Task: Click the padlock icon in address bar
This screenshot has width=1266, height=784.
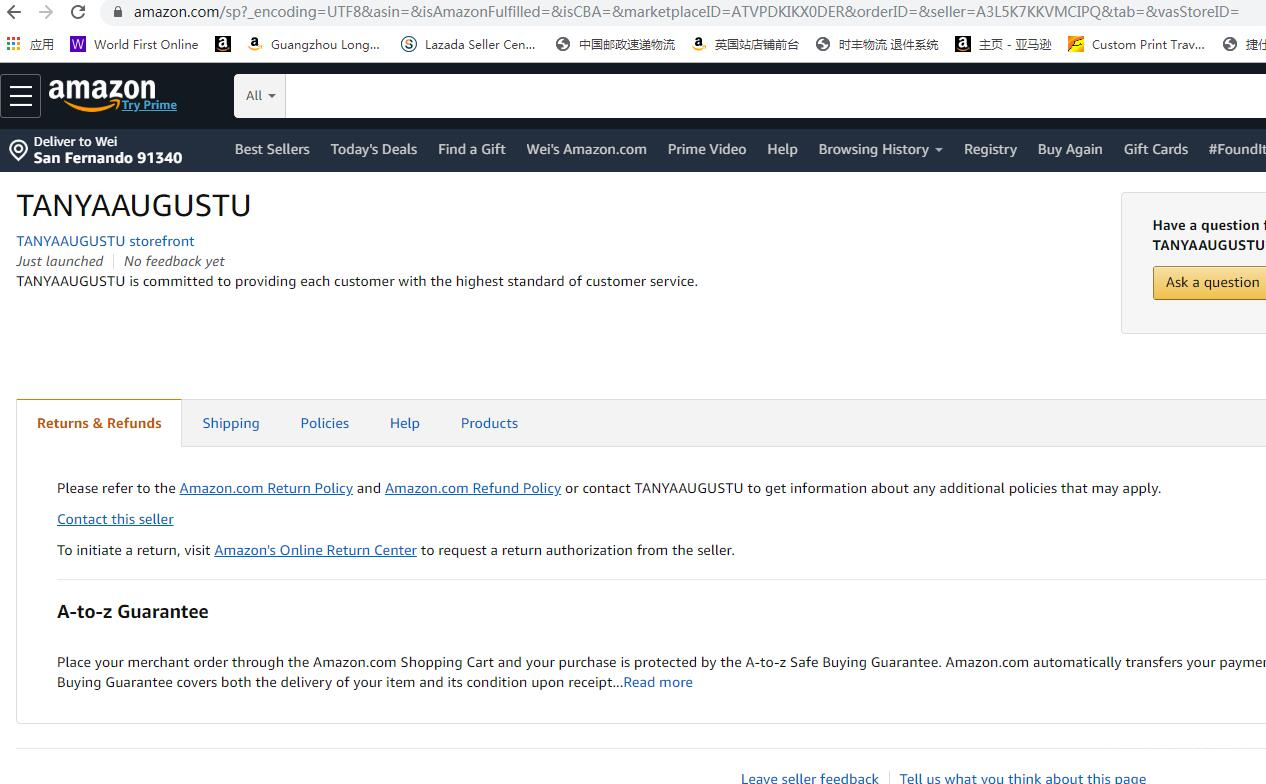Action: (117, 12)
